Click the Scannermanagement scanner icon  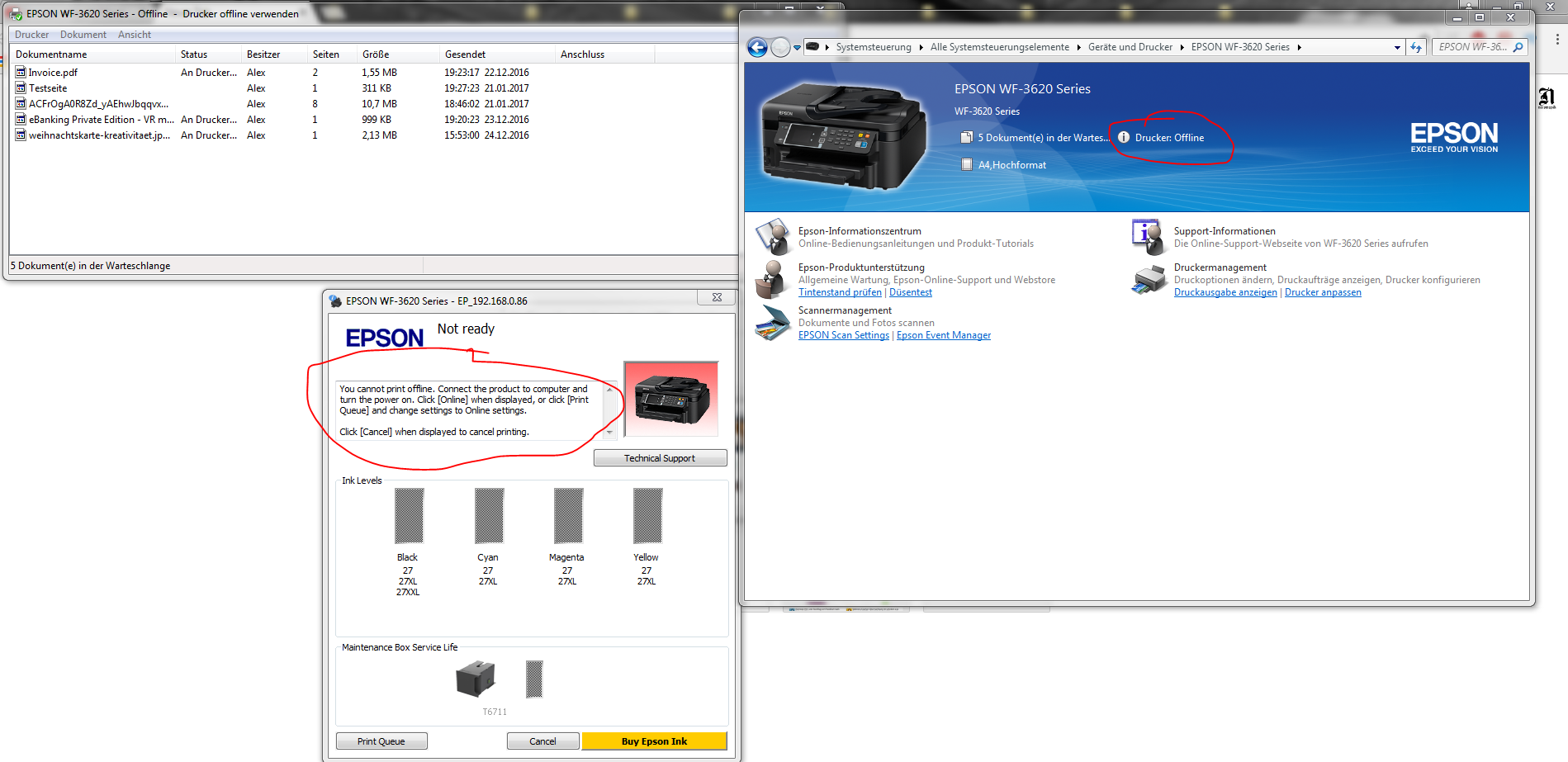(x=773, y=323)
